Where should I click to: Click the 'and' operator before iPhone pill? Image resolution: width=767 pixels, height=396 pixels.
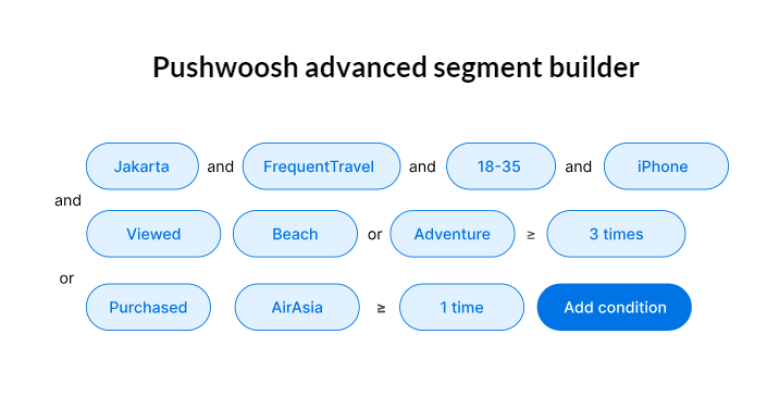tap(579, 167)
